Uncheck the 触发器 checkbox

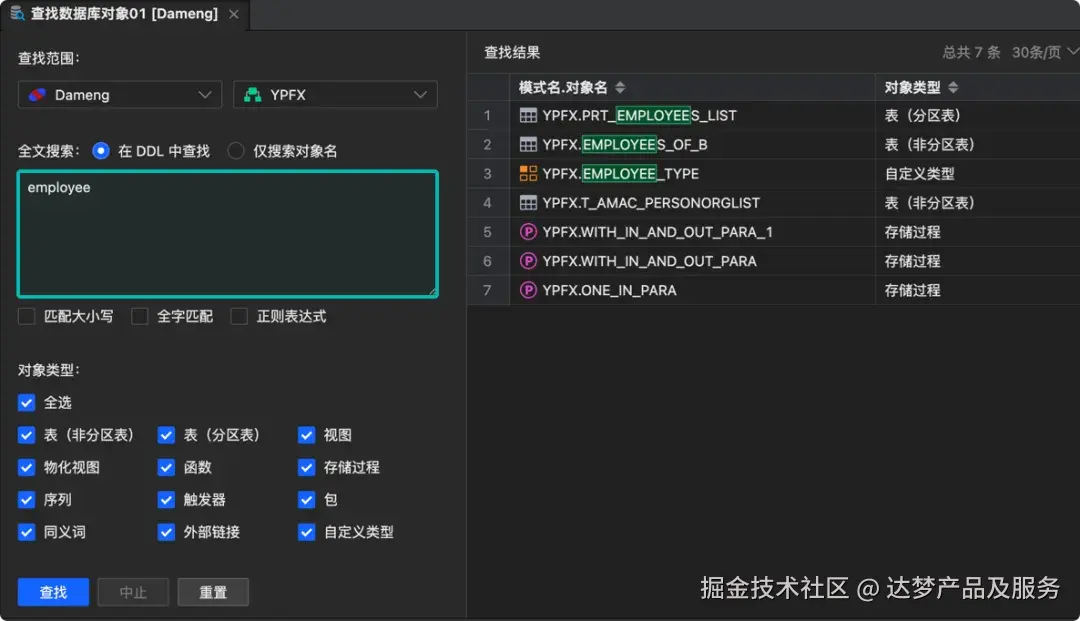click(166, 500)
